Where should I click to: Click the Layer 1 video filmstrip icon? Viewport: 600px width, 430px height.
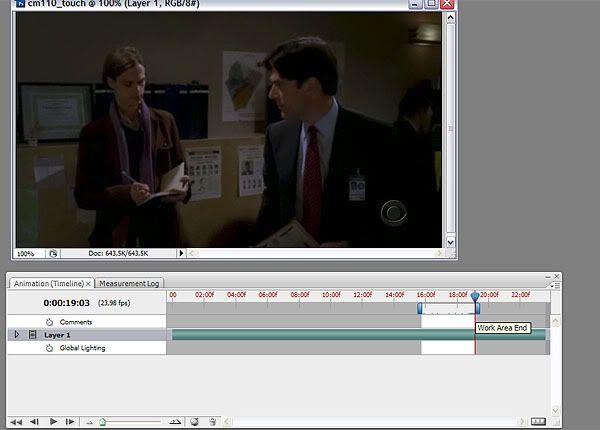[x=33, y=335]
